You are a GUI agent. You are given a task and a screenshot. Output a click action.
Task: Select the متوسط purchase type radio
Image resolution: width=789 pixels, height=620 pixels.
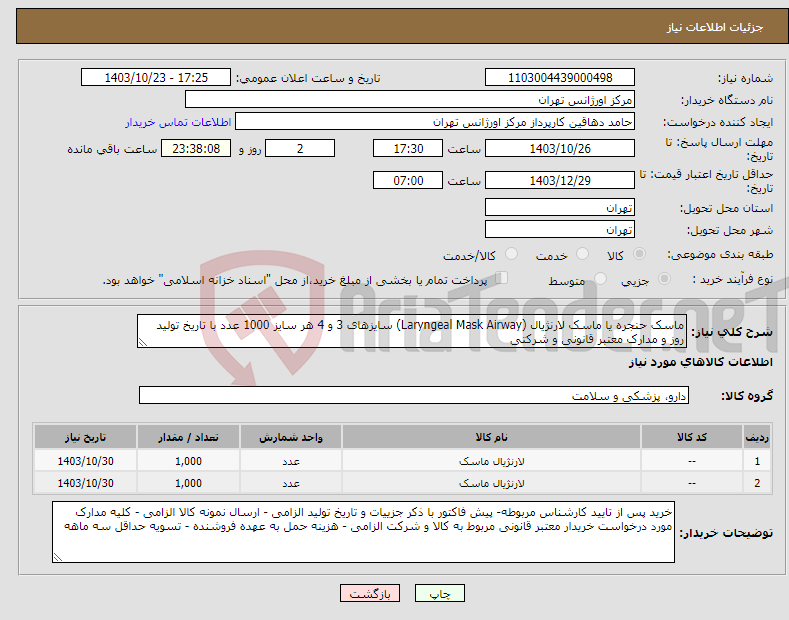[x=600, y=279]
